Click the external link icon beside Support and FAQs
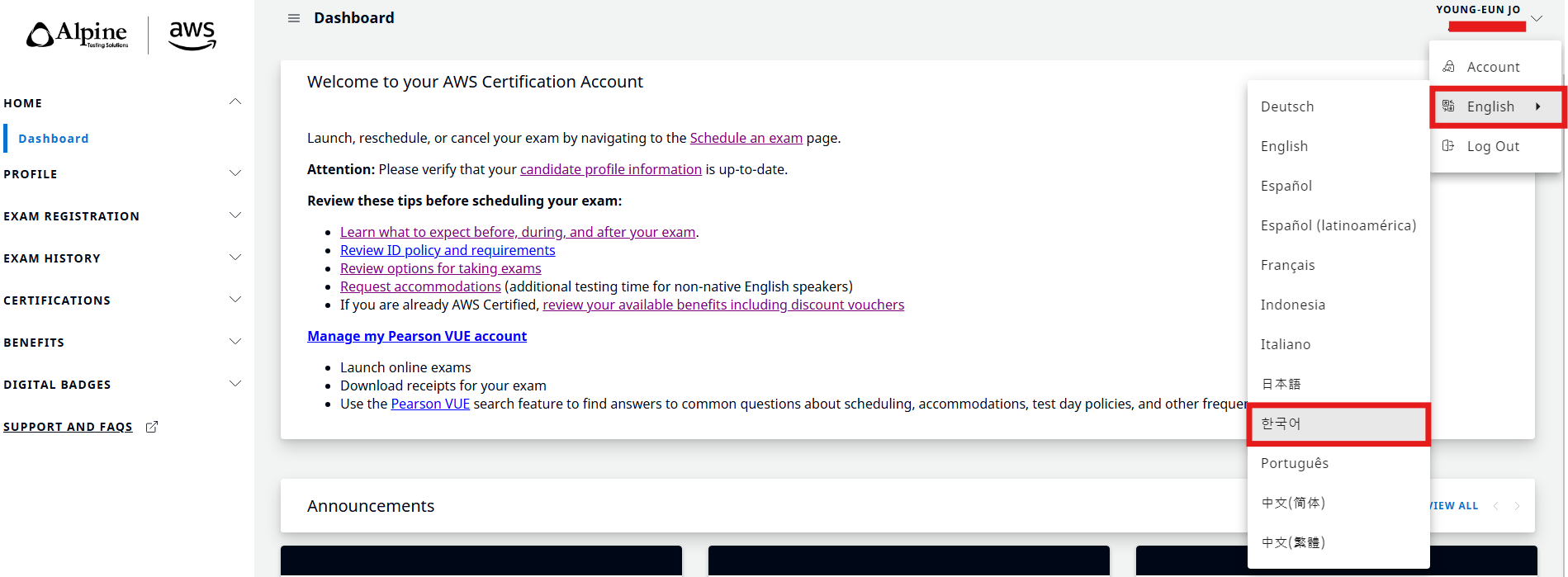The width and height of the screenshot is (1568, 577). (152, 427)
